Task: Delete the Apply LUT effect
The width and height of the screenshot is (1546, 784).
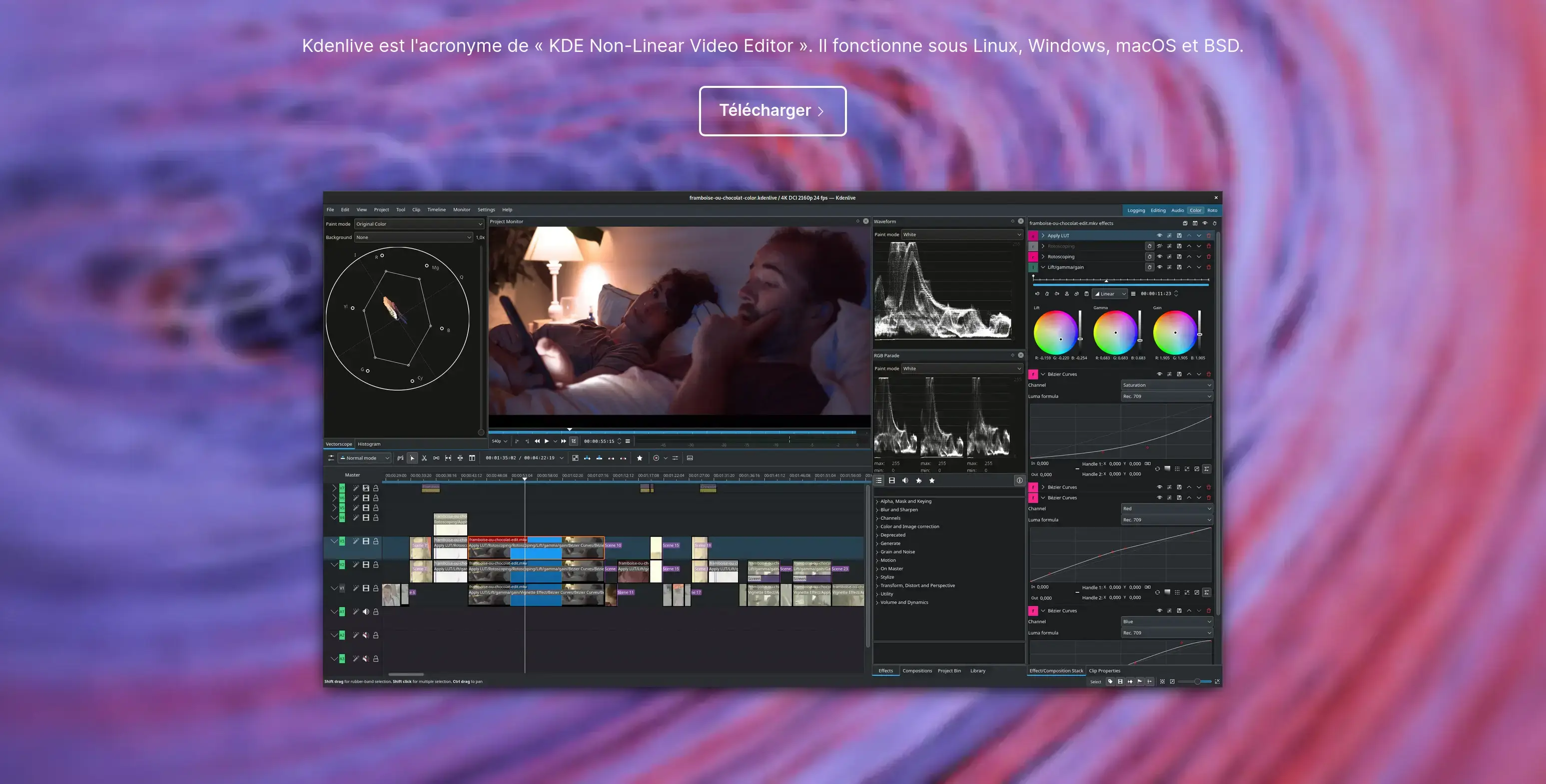Action: 1208,236
